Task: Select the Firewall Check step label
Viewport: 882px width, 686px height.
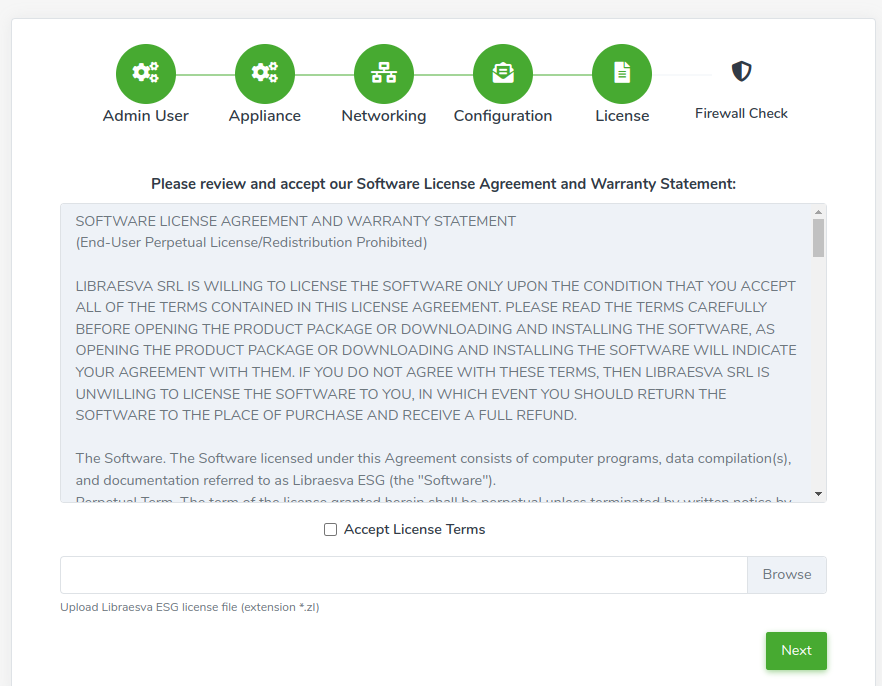Action: (741, 114)
